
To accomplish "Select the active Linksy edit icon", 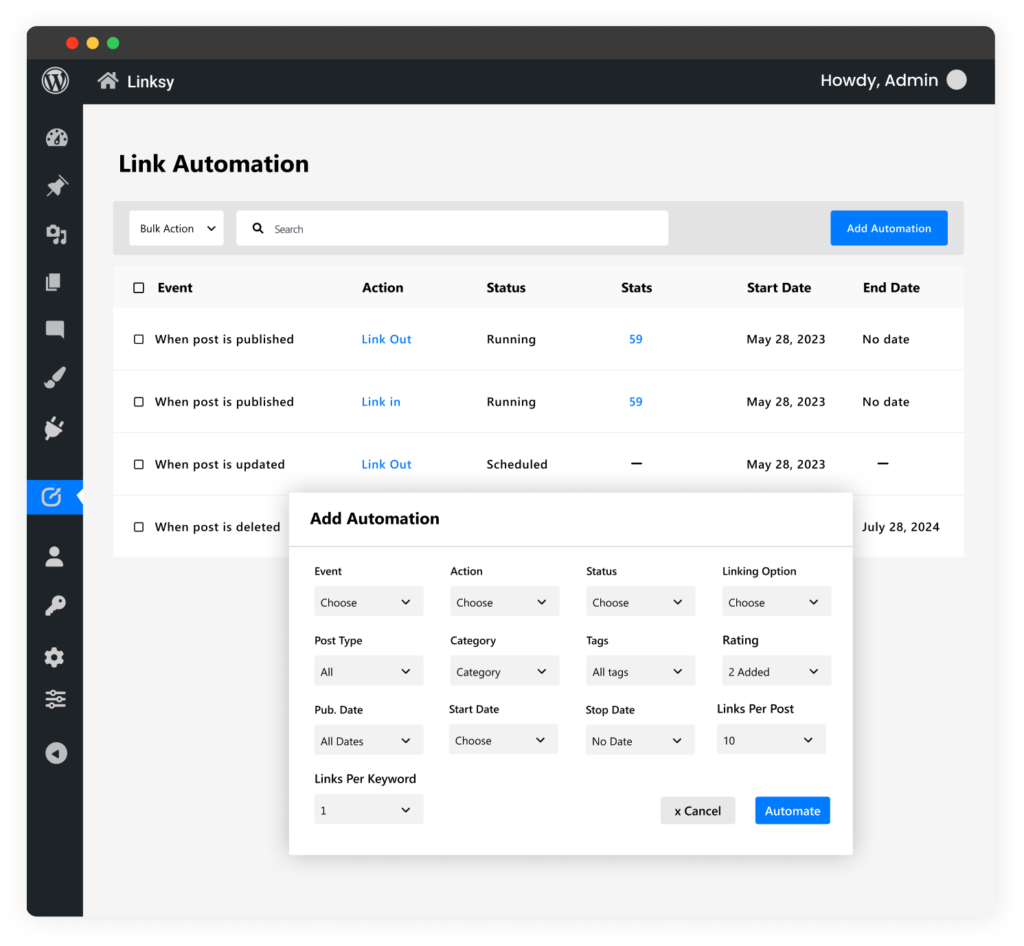I will (52, 497).
